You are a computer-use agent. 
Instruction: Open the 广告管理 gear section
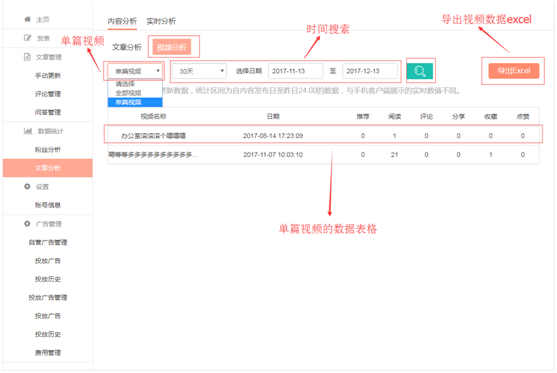tap(43, 224)
